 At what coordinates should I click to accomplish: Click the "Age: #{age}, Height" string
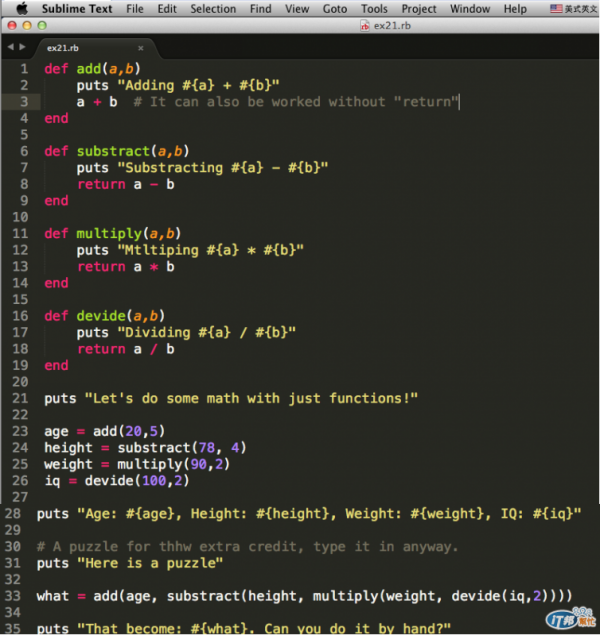(x=329, y=514)
